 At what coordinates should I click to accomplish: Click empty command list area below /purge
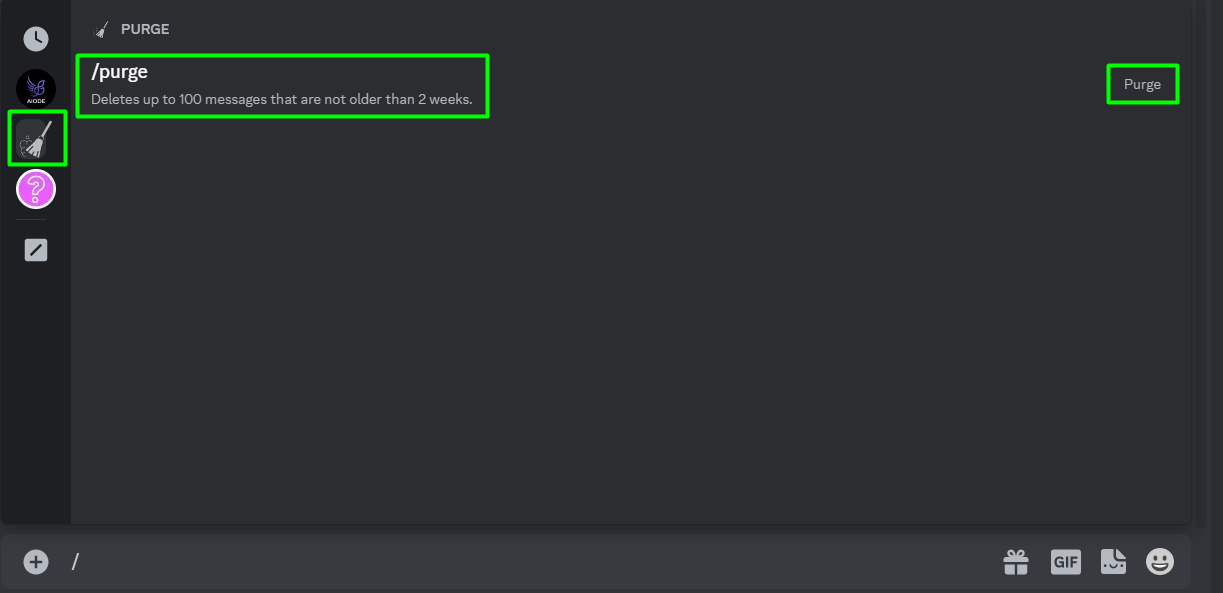pos(632,320)
